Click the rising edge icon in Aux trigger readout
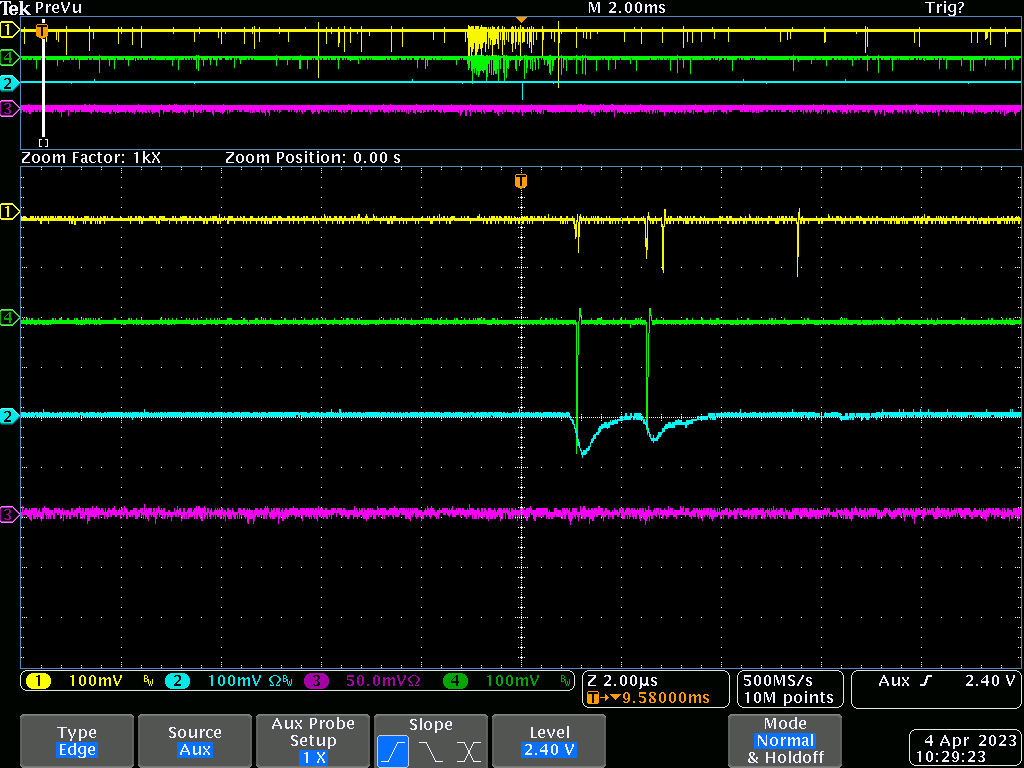This screenshot has width=1024, height=768. click(x=925, y=681)
